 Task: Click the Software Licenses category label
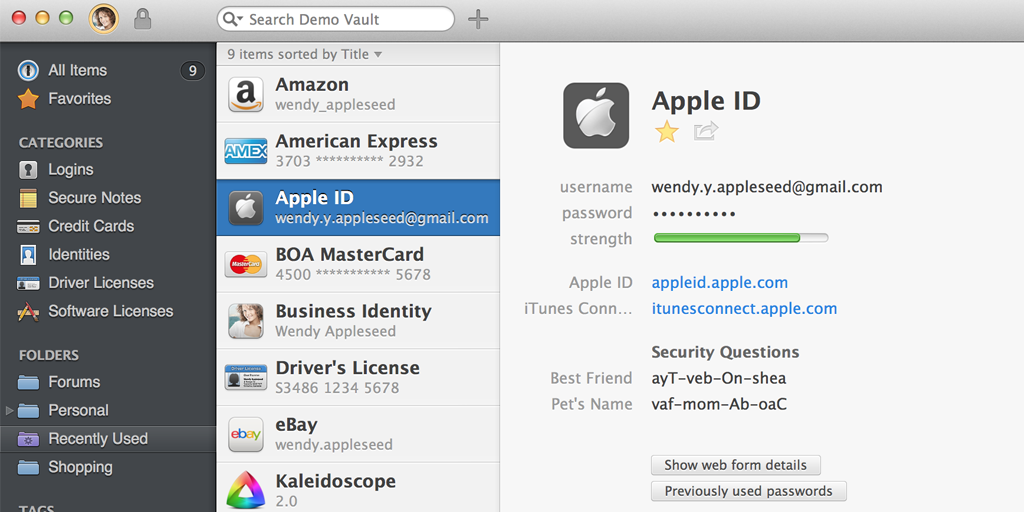click(111, 312)
